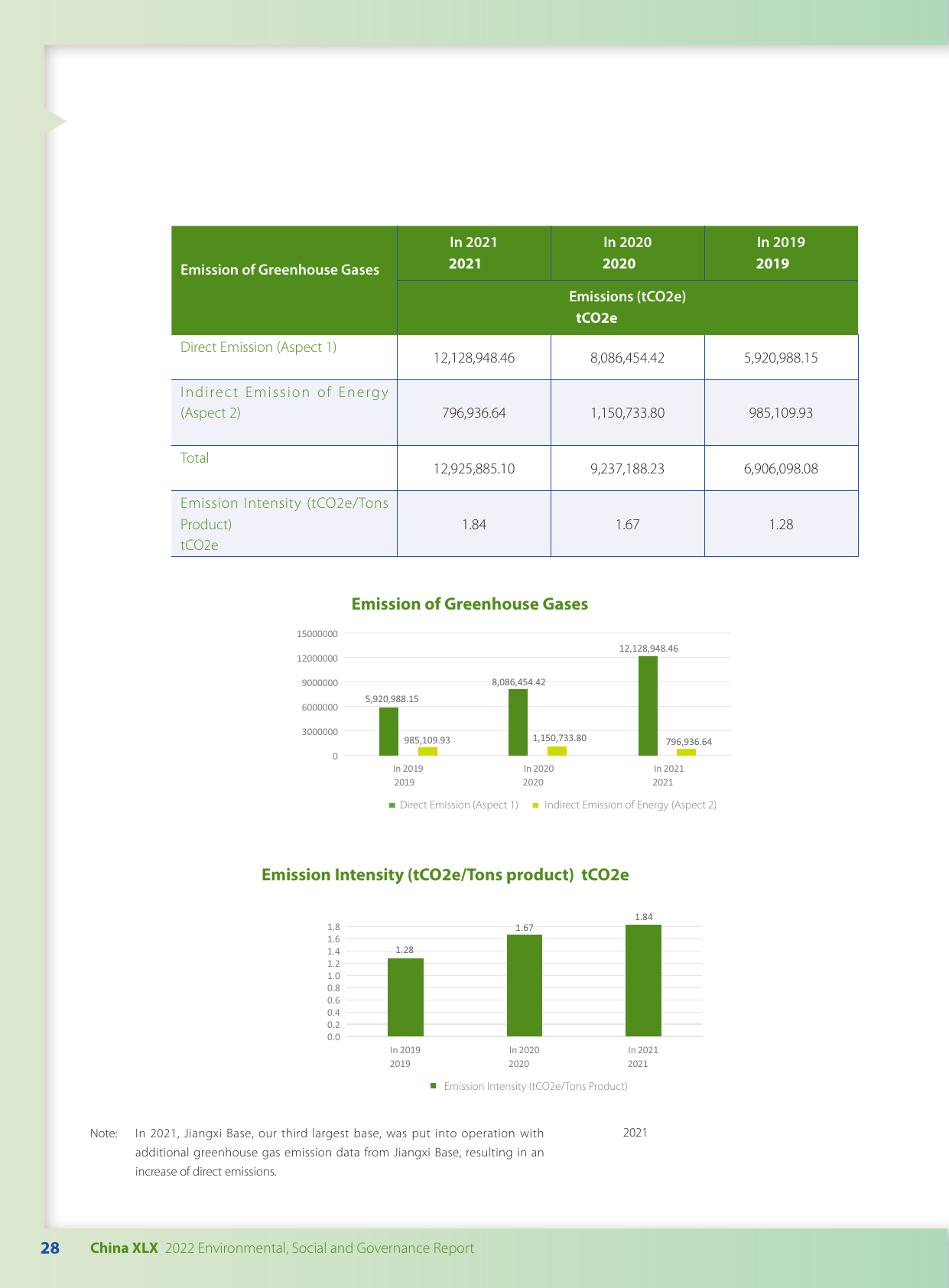The width and height of the screenshot is (949, 1288).
Task: Click the 0.0 axis label in the intensity chart
Action: click(333, 1037)
